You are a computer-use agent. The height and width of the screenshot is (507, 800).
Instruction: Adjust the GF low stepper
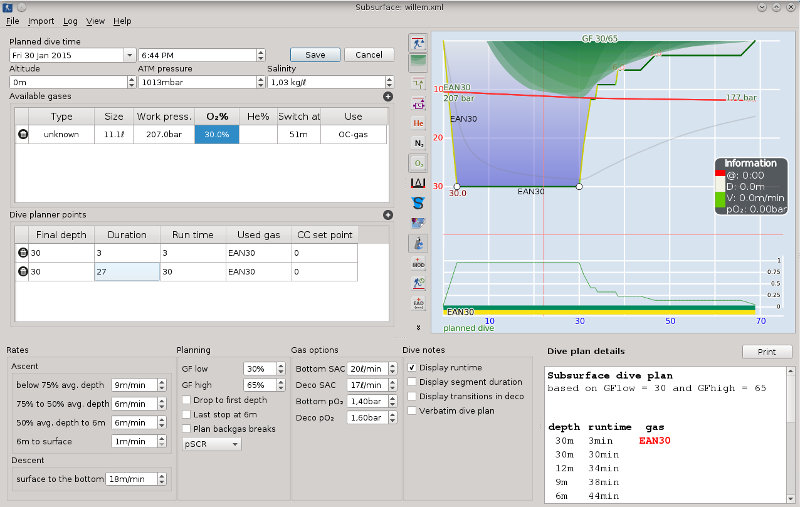click(x=281, y=369)
